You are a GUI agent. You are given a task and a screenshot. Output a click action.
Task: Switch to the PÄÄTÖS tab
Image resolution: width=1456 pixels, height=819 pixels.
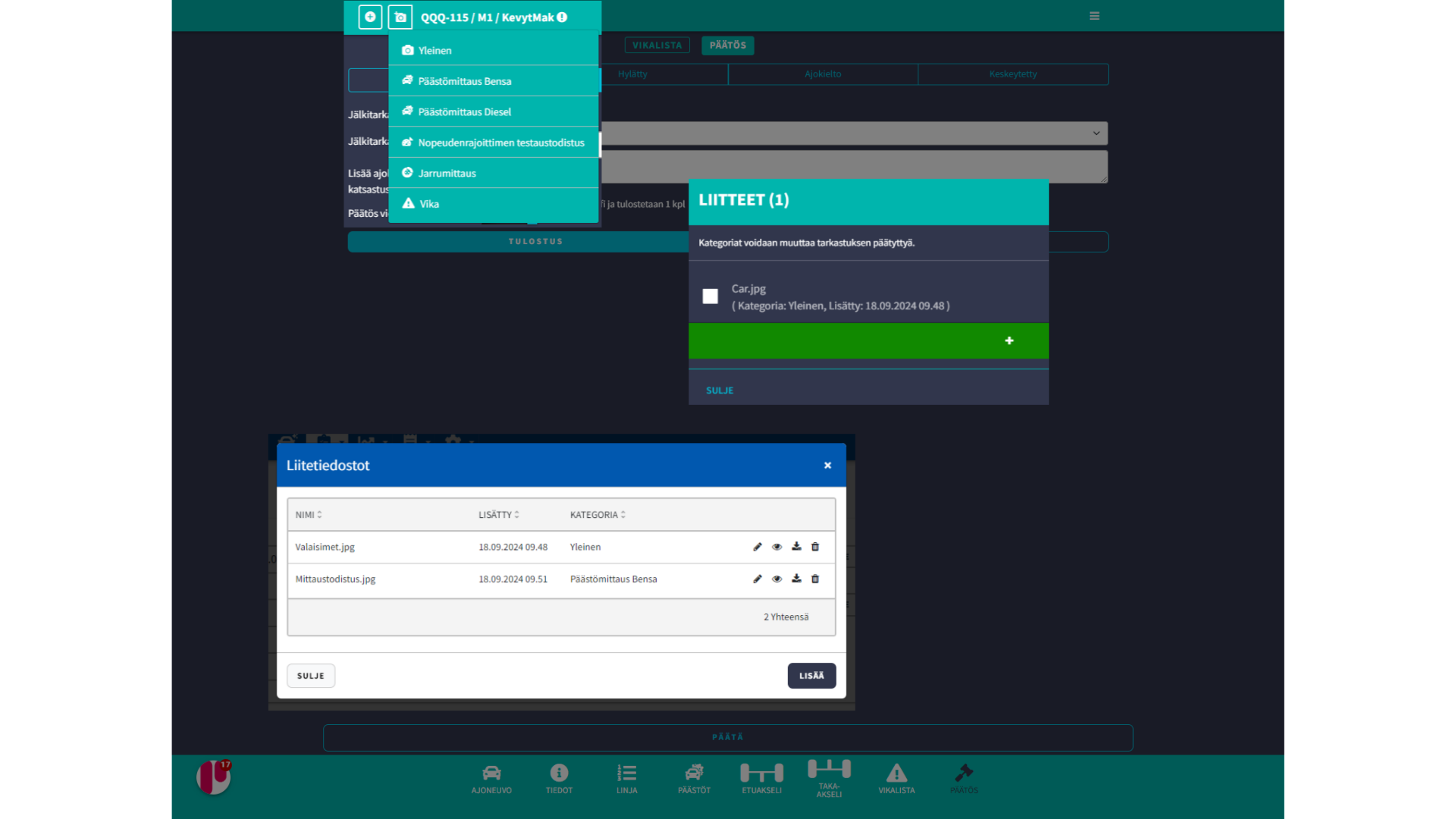728,45
